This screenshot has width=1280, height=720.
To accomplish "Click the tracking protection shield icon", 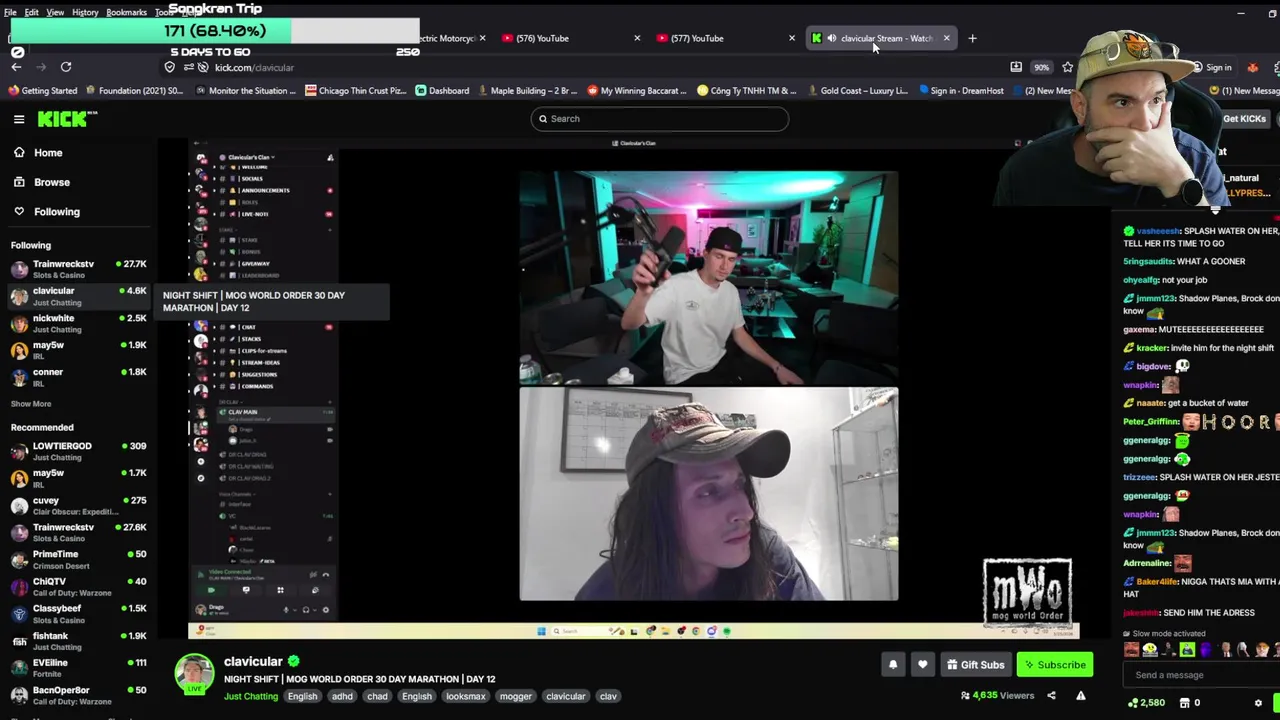I will click(x=170, y=67).
